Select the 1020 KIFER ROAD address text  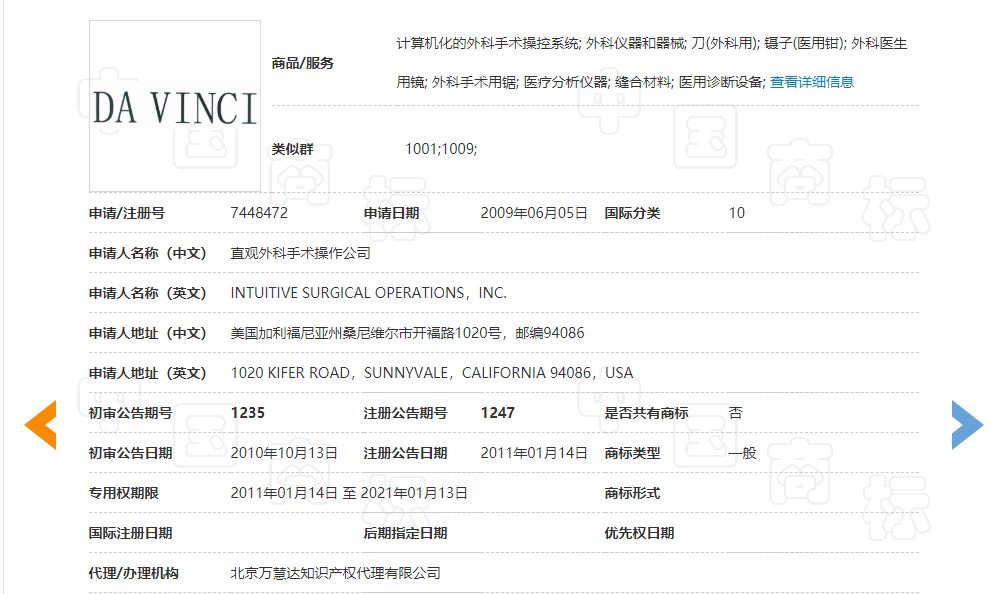click(x=432, y=373)
